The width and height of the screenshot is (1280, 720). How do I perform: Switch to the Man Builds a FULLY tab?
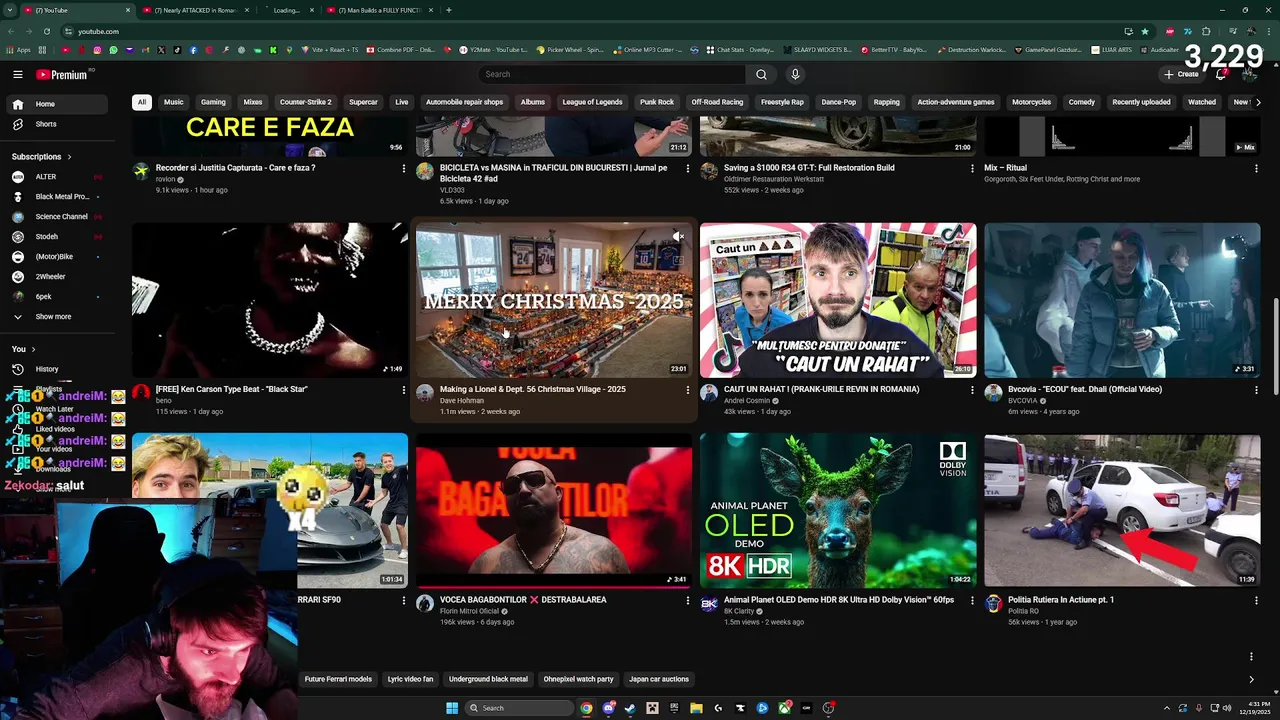point(378,10)
